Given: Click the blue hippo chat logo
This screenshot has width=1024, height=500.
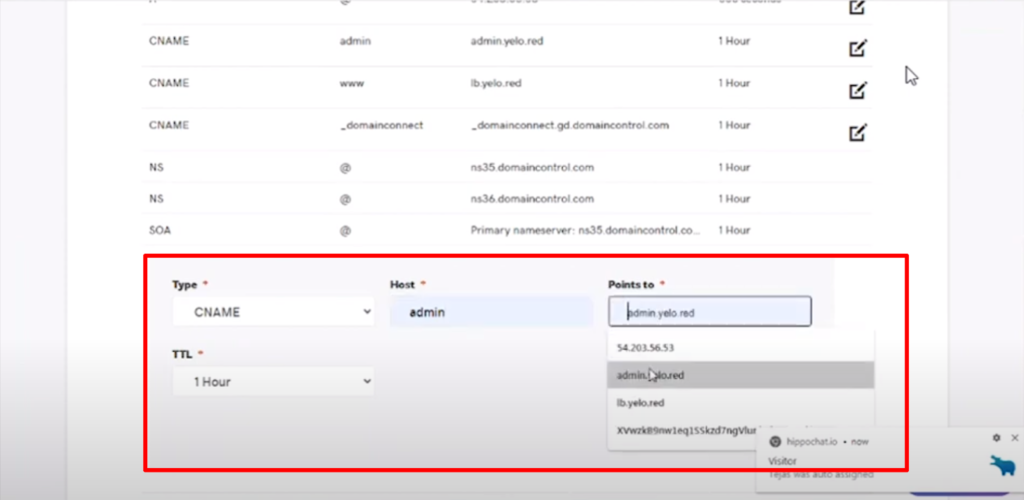Looking at the screenshot, I should pos(1001,466).
